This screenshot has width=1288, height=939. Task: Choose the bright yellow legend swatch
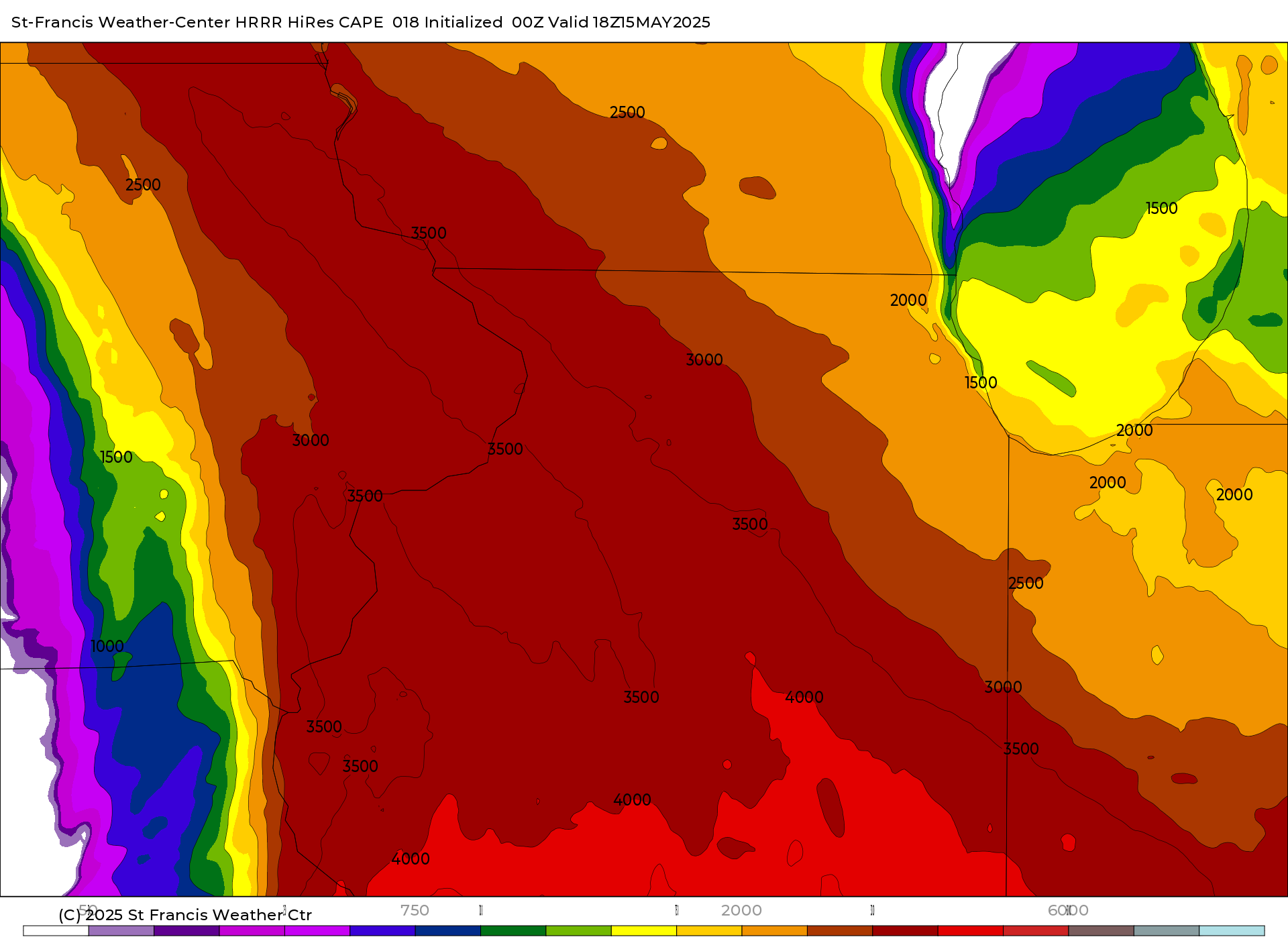tap(644, 931)
